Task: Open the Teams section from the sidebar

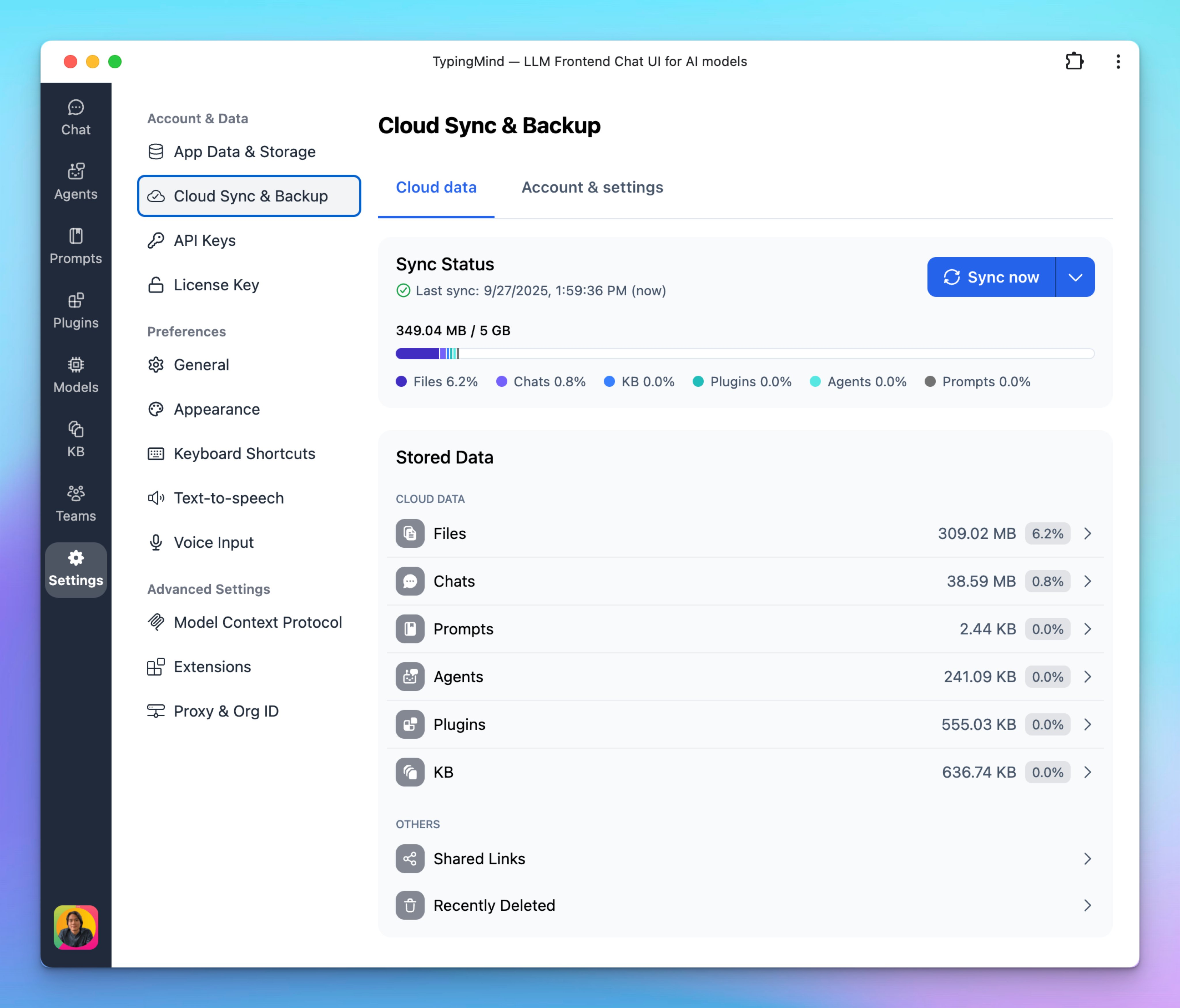Action: tap(75, 504)
